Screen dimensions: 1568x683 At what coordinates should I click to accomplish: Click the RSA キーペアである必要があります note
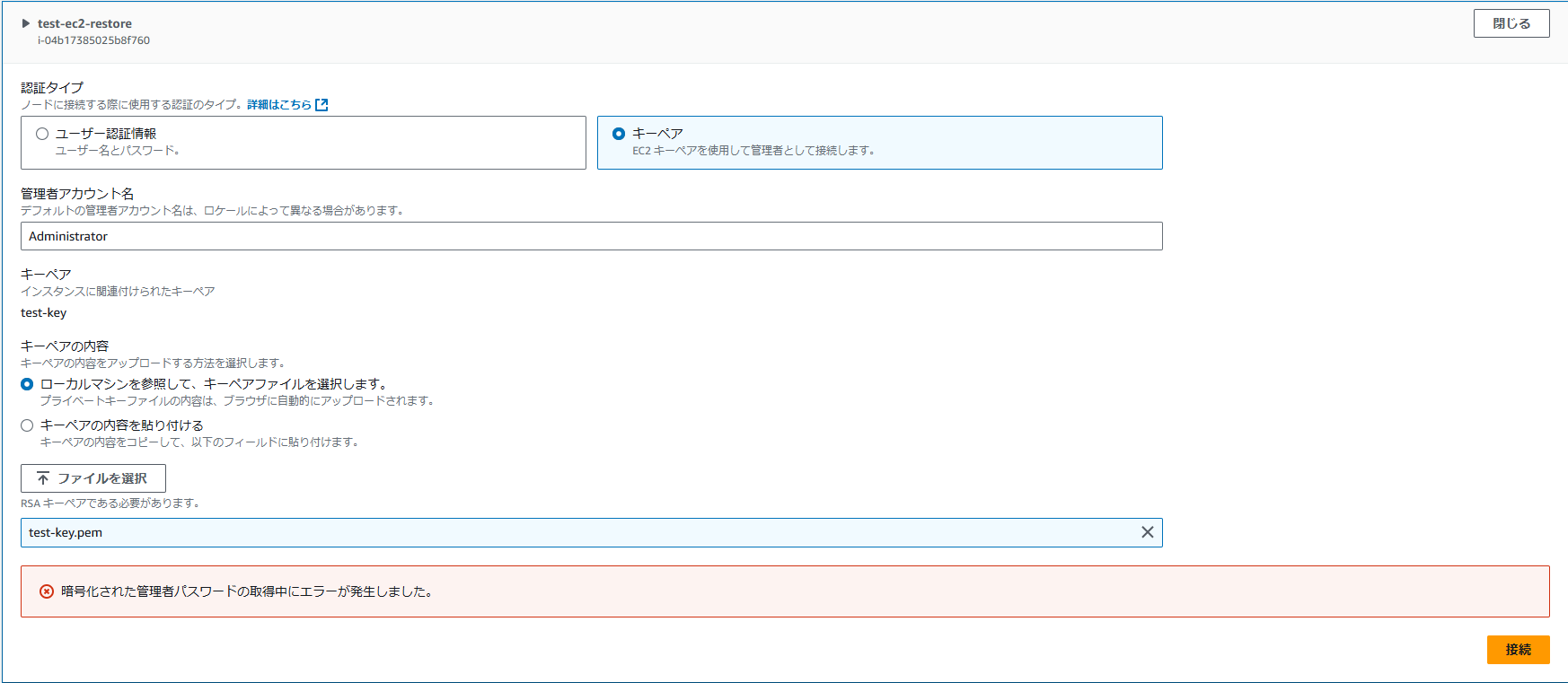point(110,503)
